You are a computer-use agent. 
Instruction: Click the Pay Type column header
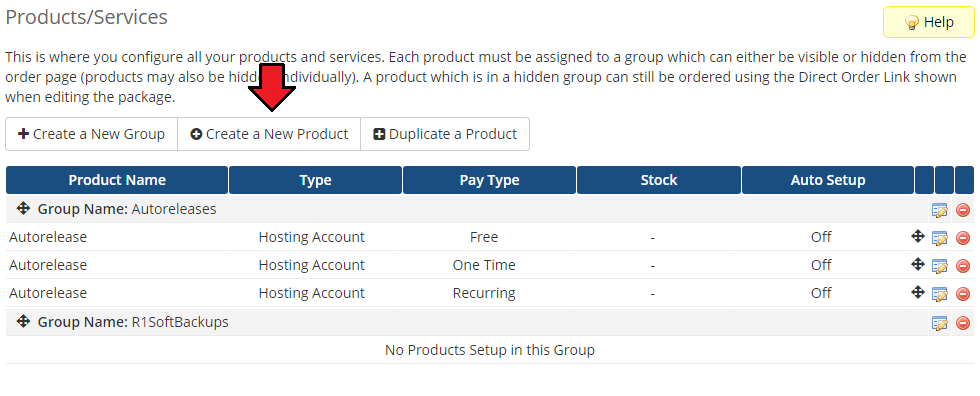click(x=489, y=181)
